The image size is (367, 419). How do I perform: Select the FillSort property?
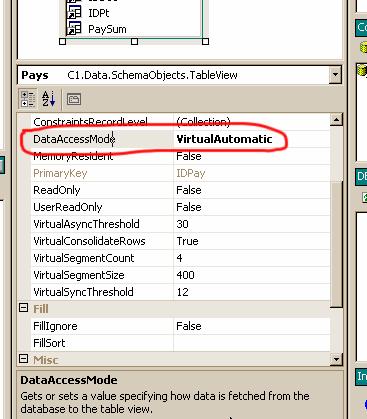click(x=49, y=343)
